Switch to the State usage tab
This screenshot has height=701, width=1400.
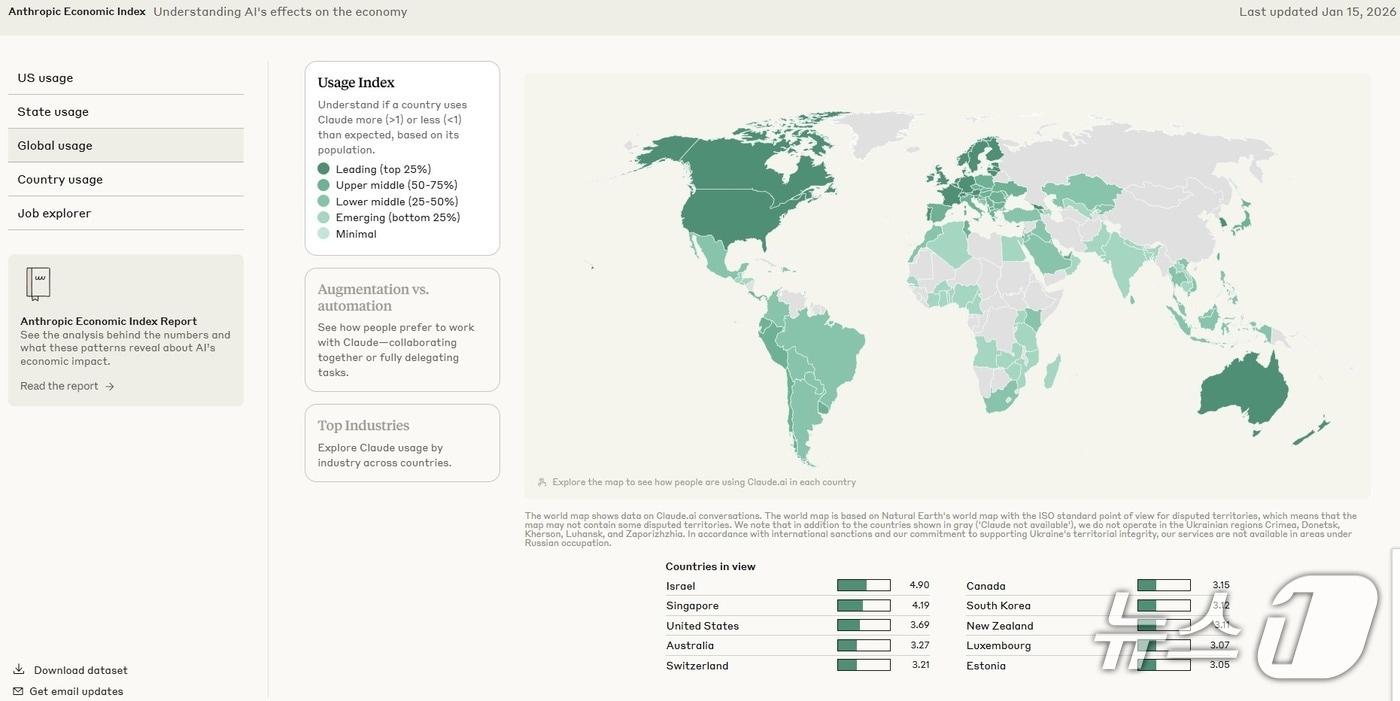click(53, 112)
